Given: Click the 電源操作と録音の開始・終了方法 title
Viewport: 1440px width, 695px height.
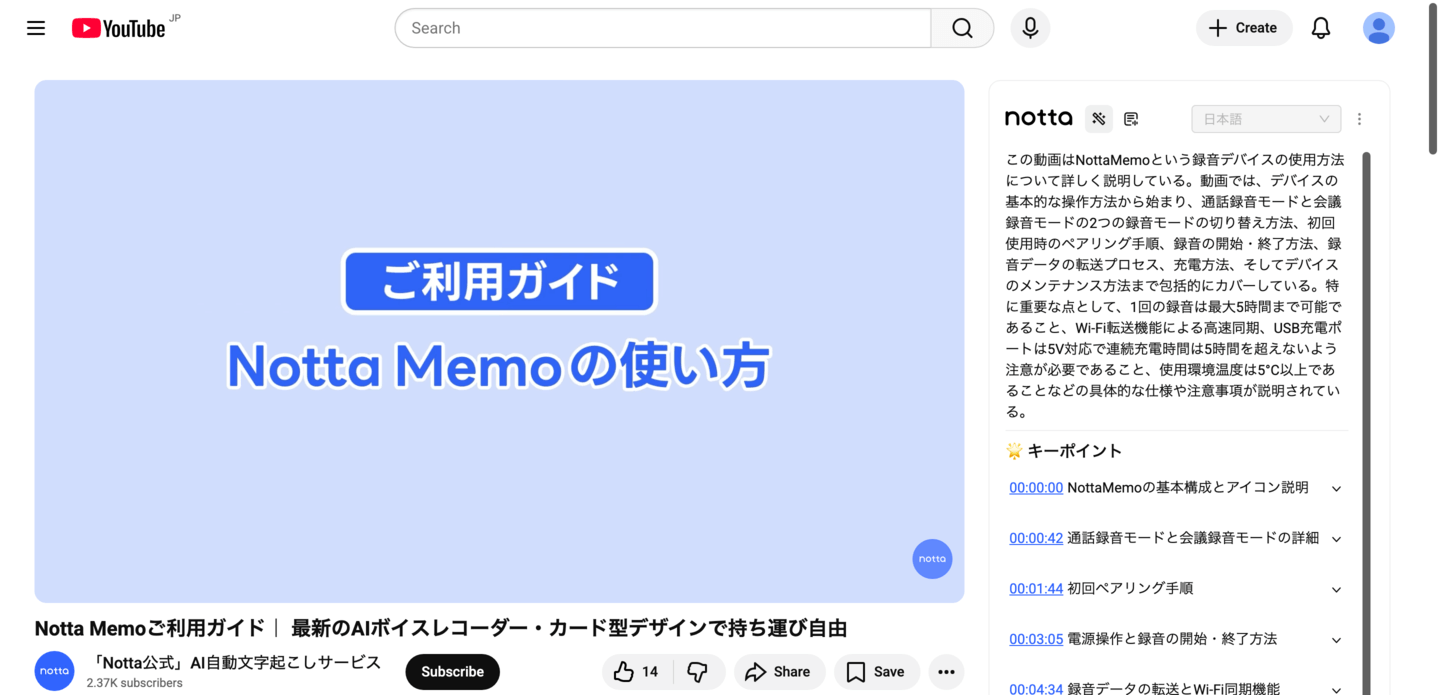Looking at the screenshot, I should [x=1172, y=639].
